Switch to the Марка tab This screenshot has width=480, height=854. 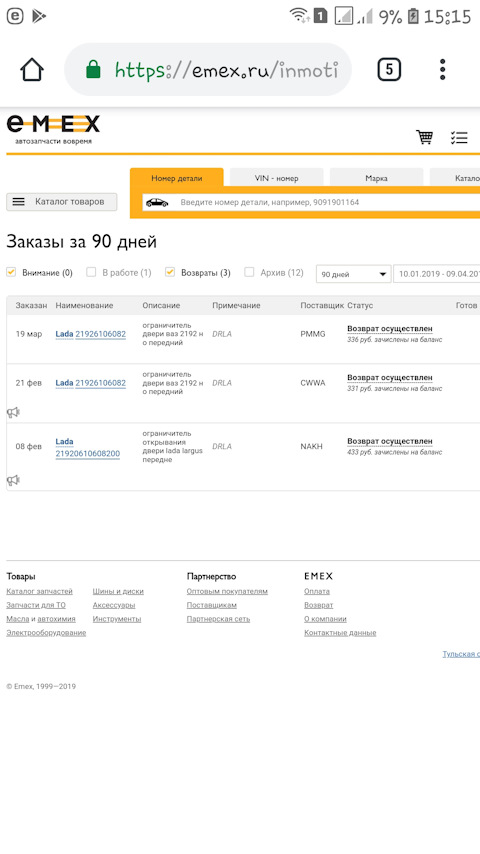pyautogui.click(x=376, y=178)
